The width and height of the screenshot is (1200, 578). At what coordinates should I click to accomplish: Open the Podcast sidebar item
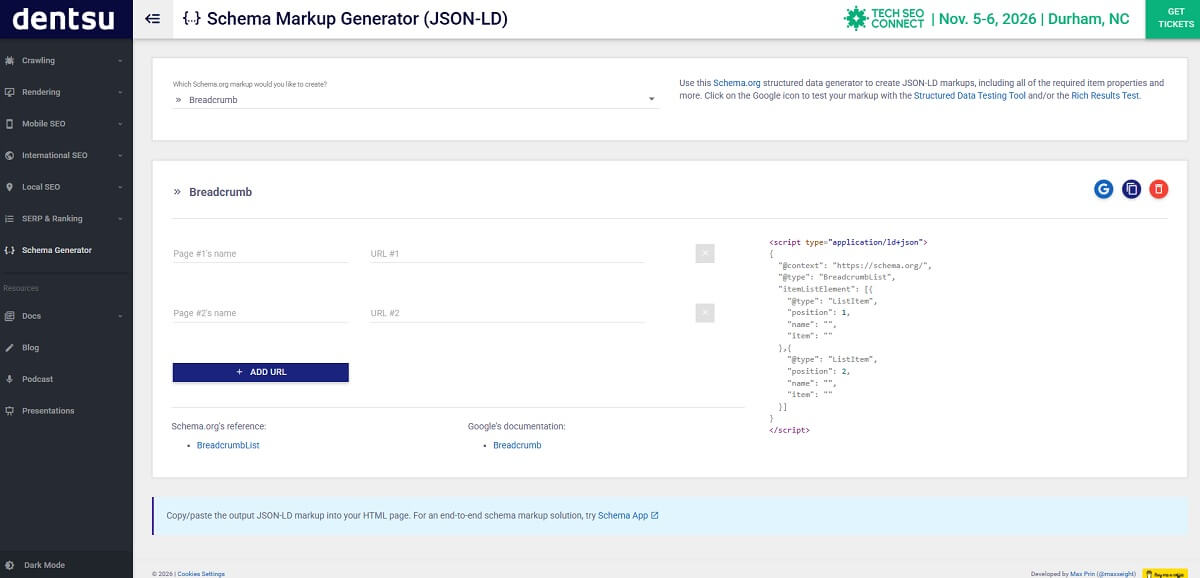66,379
